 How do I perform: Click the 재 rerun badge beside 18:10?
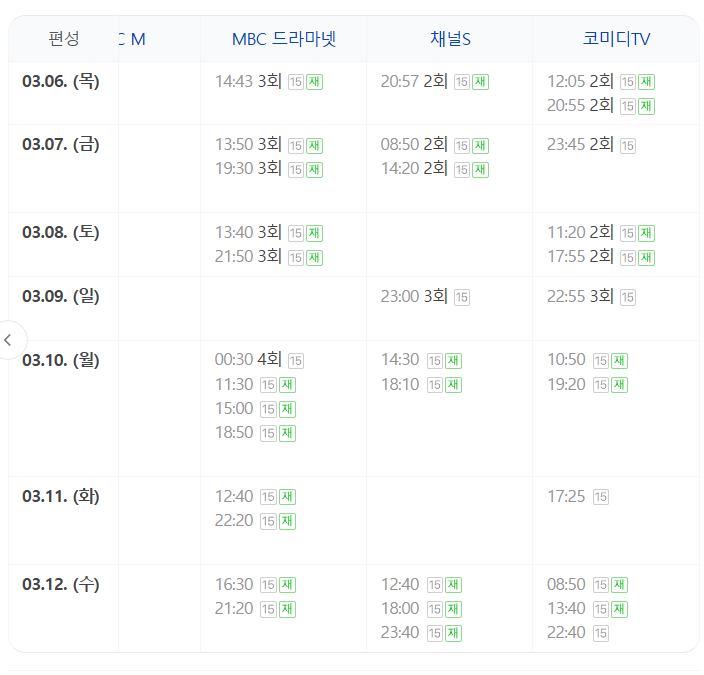tap(453, 385)
